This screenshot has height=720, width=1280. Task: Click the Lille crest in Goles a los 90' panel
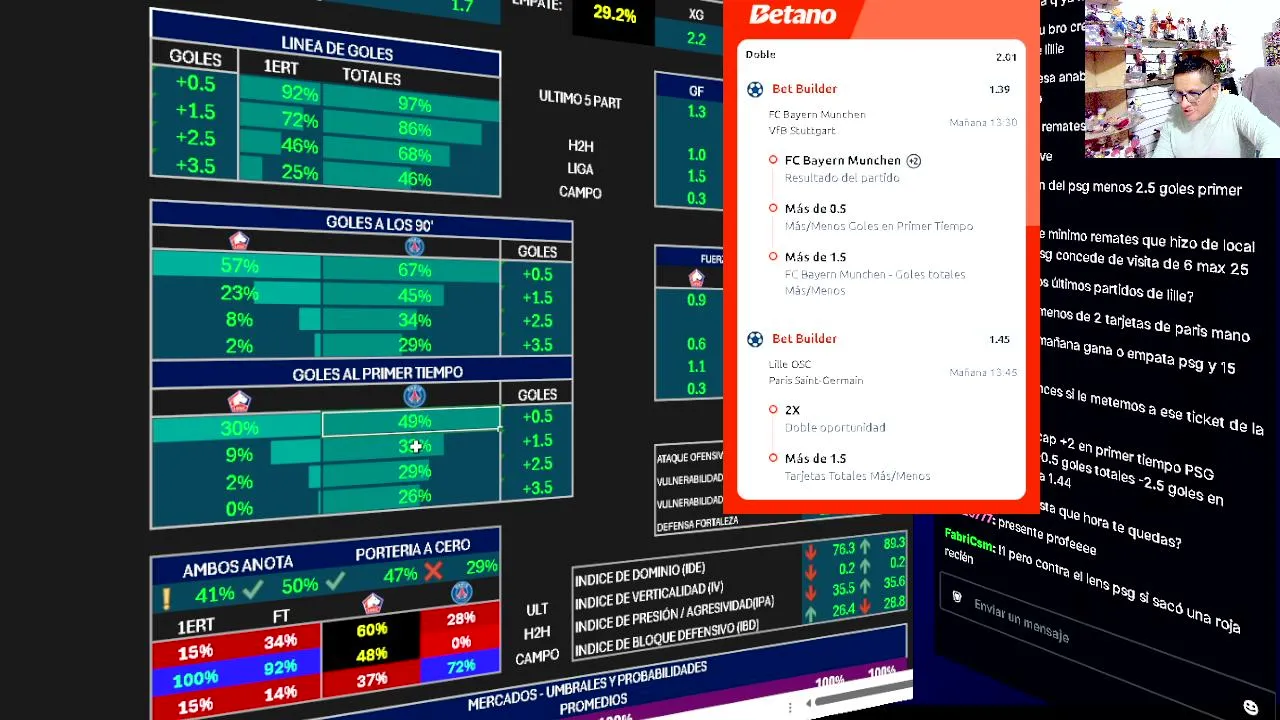[238, 240]
